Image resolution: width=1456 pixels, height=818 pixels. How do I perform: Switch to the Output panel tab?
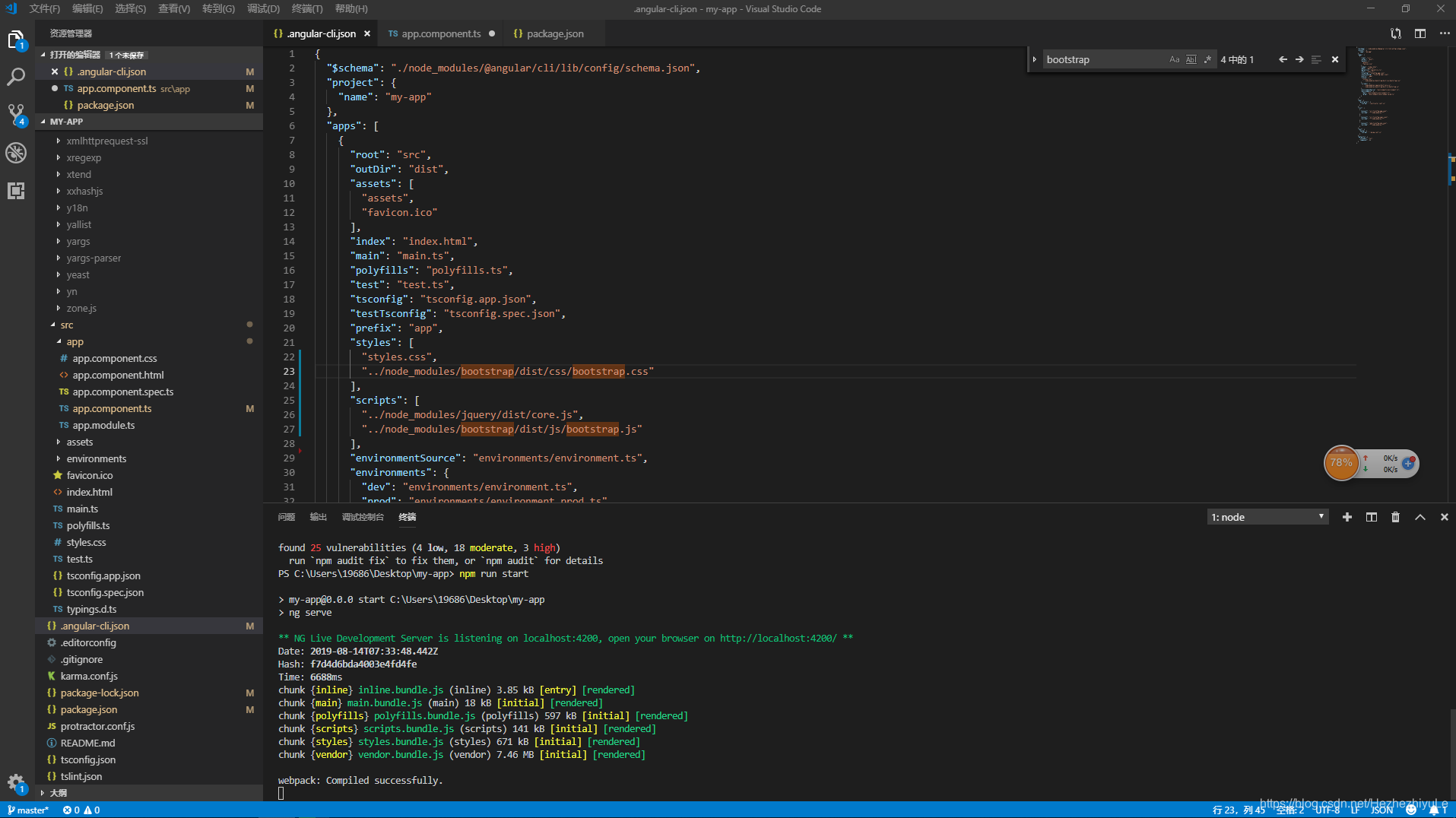(319, 517)
